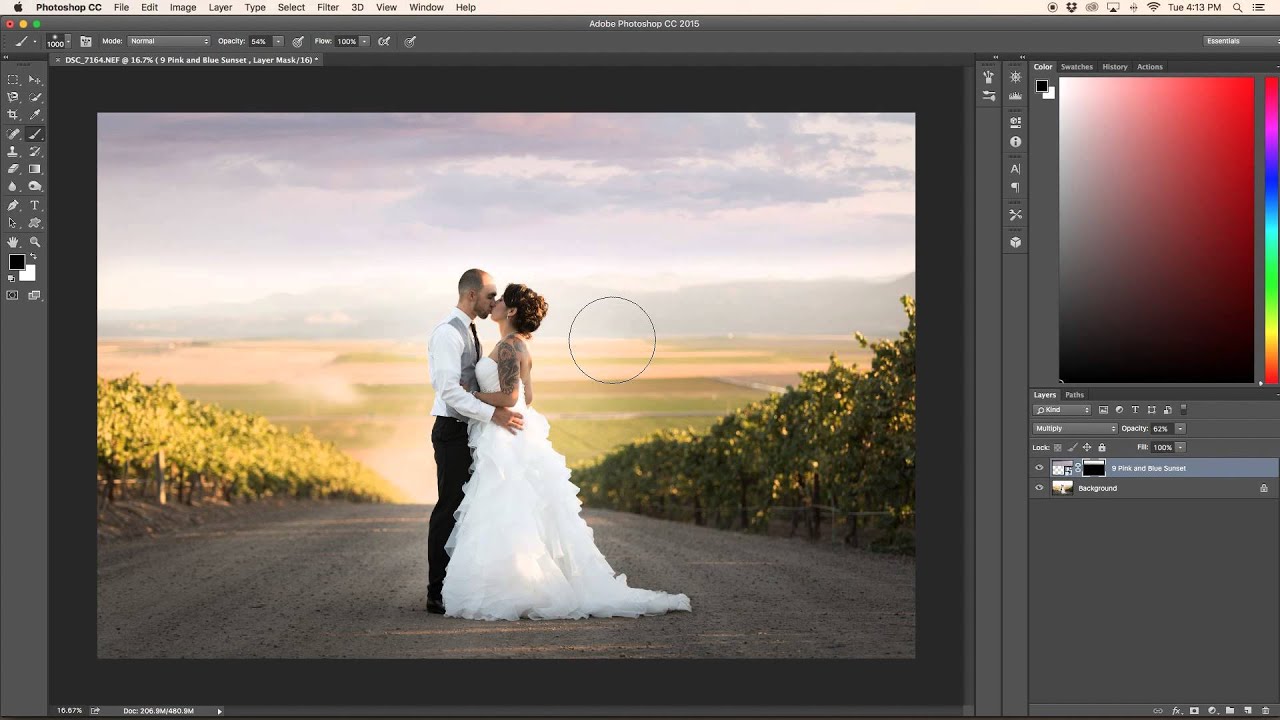This screenshot has height=720, width=1280.
Task: Toggle the Brush panel button in options bar
Action: click(85, 41)
